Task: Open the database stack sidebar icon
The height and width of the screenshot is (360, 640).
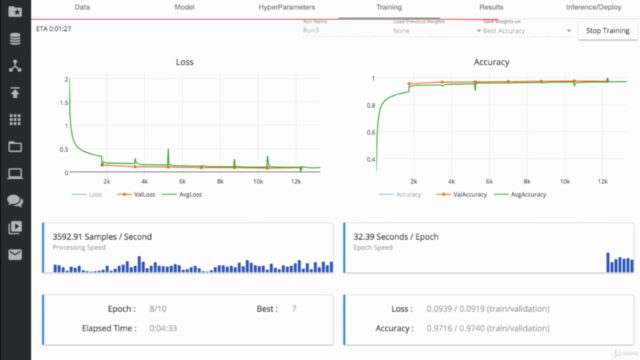Action: point(15,39)
